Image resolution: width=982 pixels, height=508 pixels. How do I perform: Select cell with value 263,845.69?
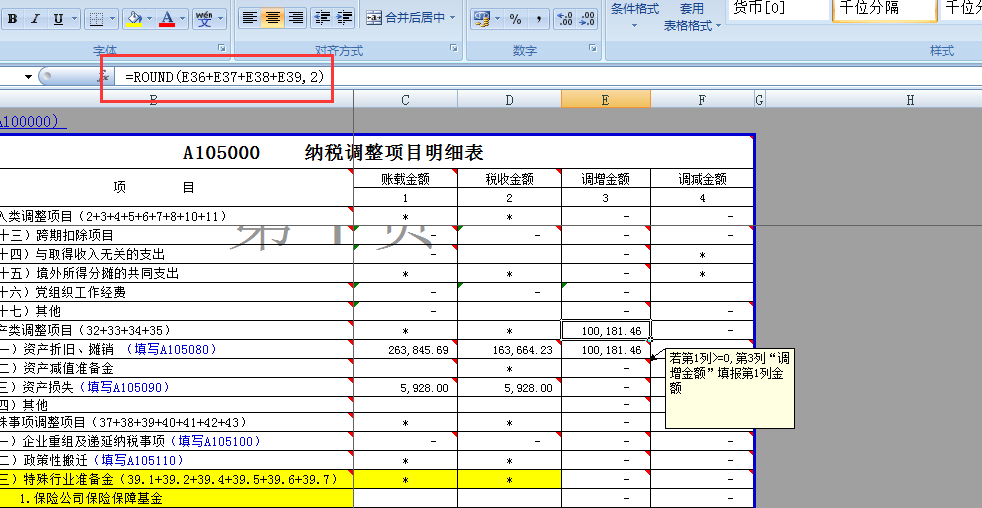[405, 349]
